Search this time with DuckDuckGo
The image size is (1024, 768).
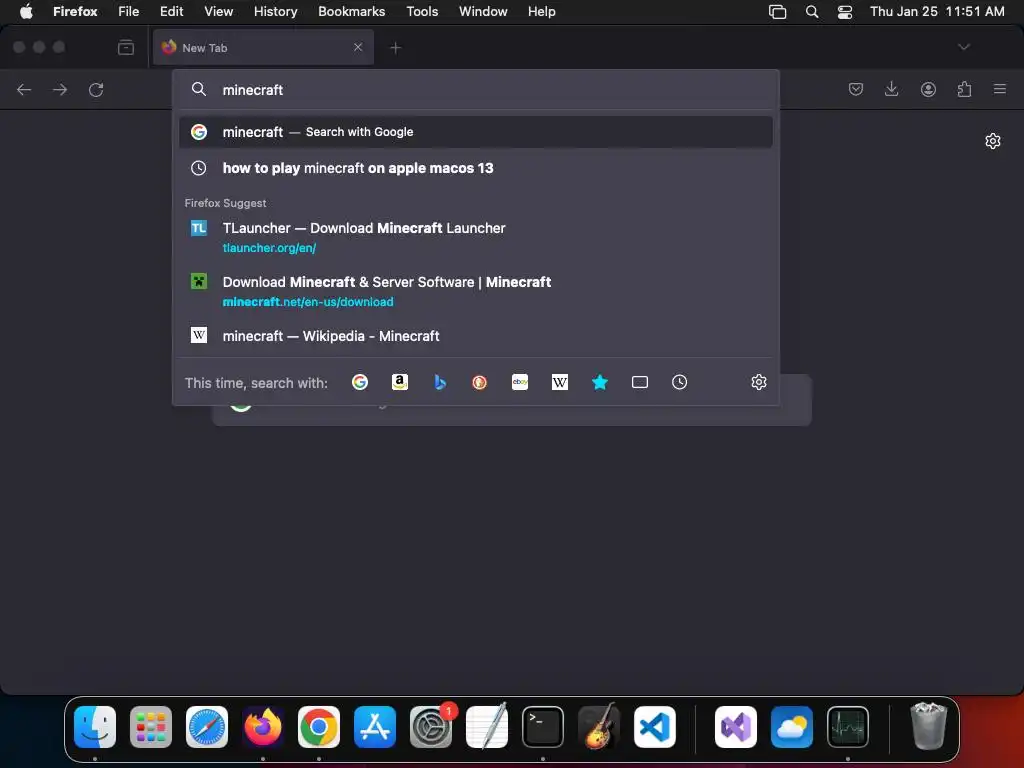tap(479, 382)
